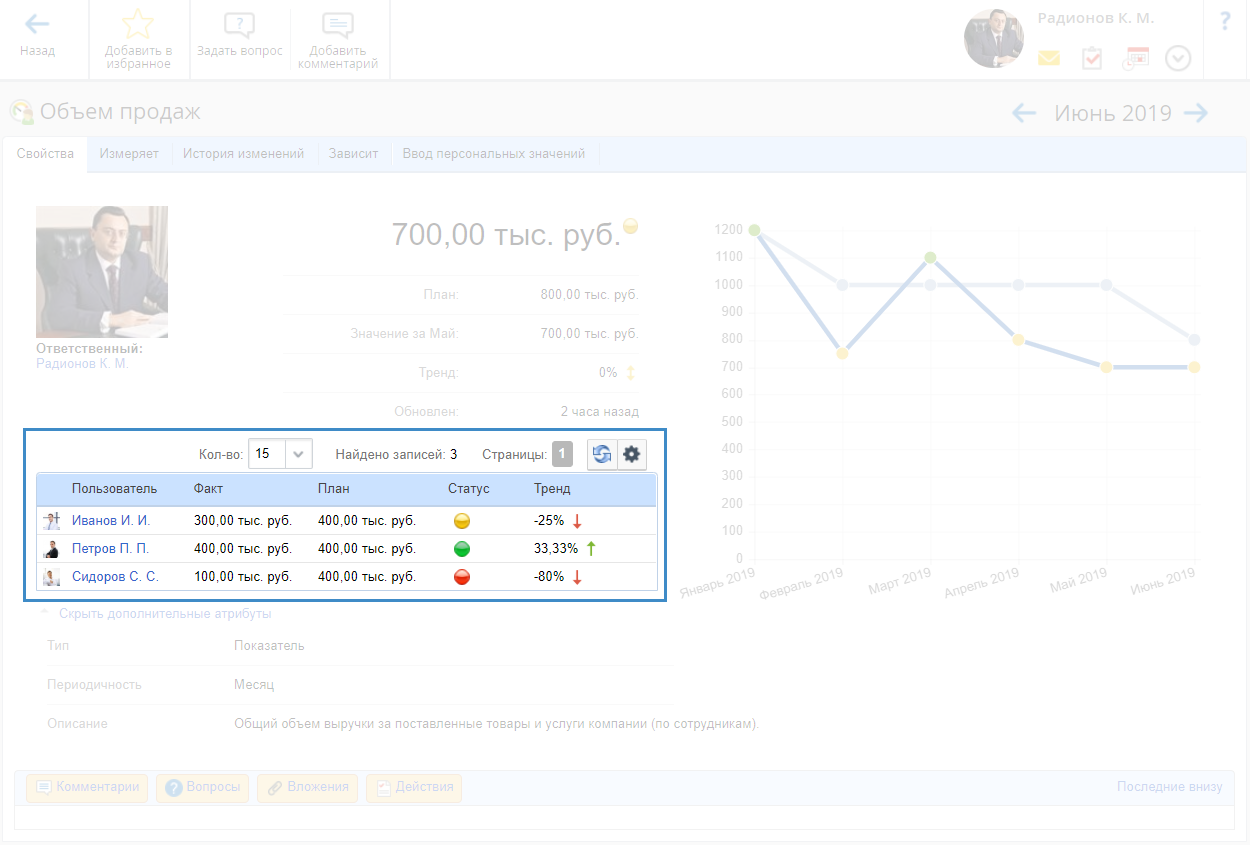This screenshot has width=1250, height=845.
Task: Collapse the additional attributes section
Action: (164, 614)
